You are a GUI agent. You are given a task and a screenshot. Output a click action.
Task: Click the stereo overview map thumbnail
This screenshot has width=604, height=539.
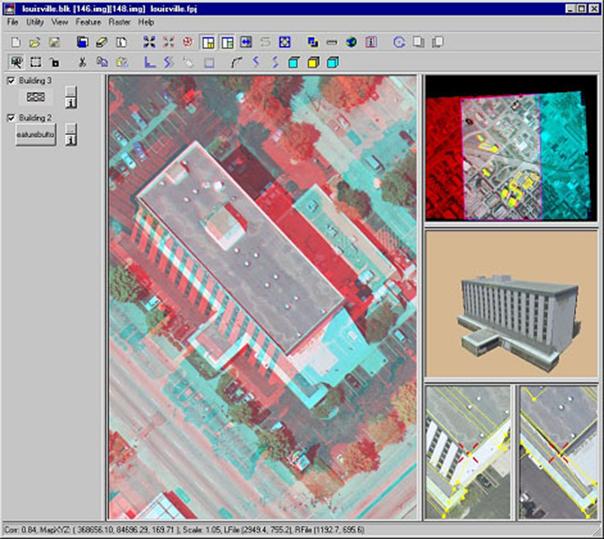pos(514,150)
